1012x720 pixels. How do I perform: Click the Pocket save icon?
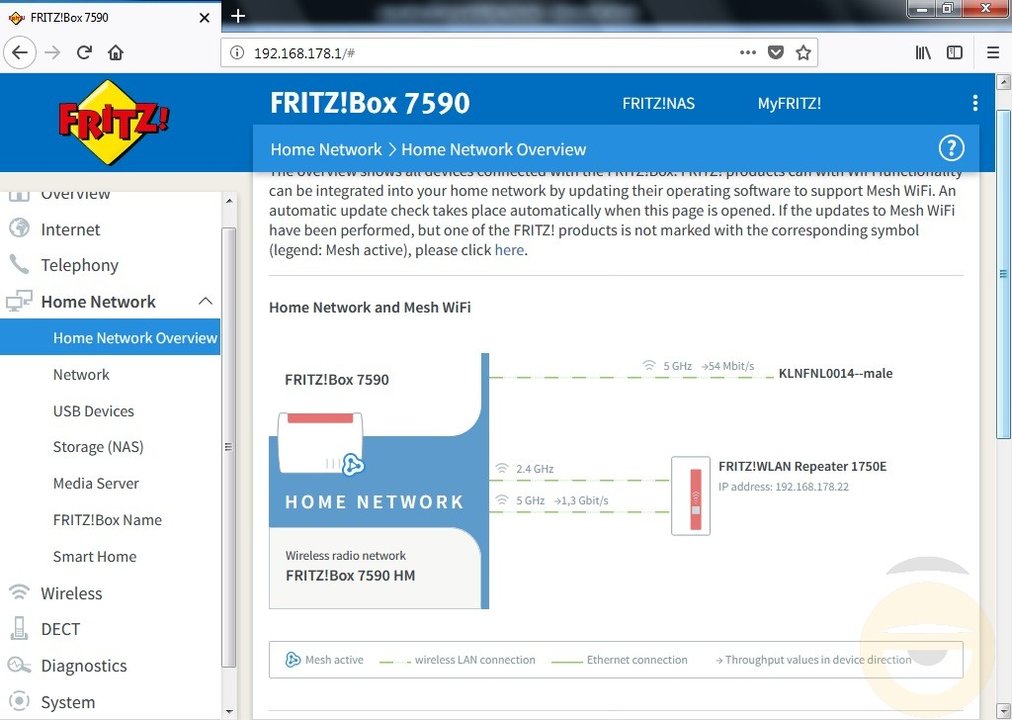tap(776, 53)
